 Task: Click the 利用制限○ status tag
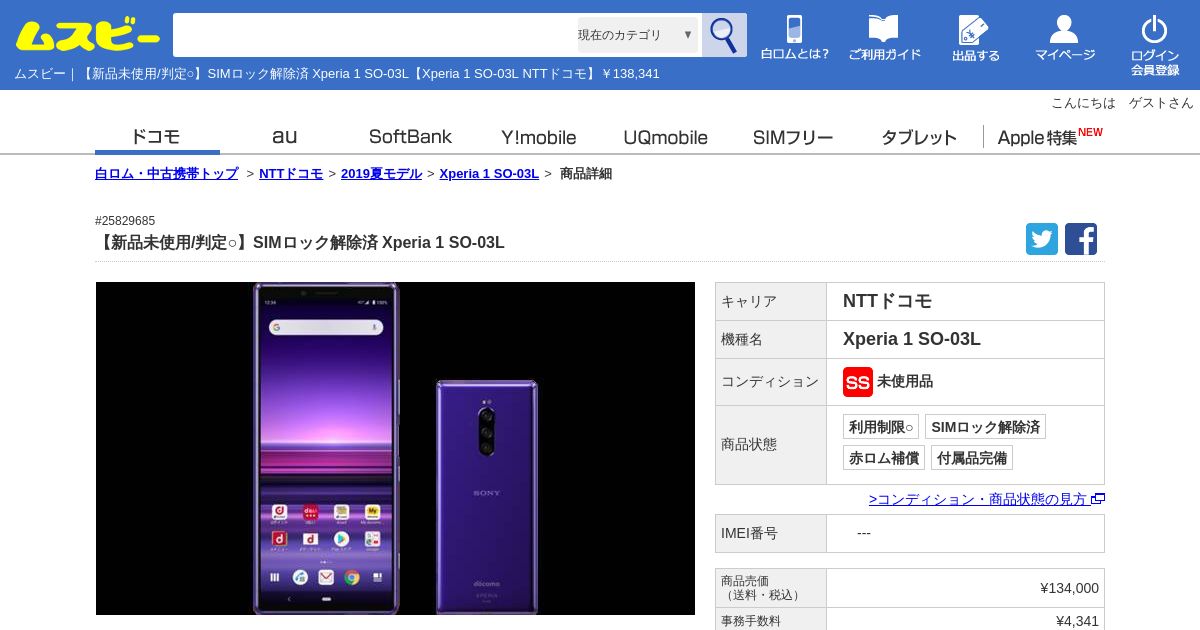click(881, 427)
